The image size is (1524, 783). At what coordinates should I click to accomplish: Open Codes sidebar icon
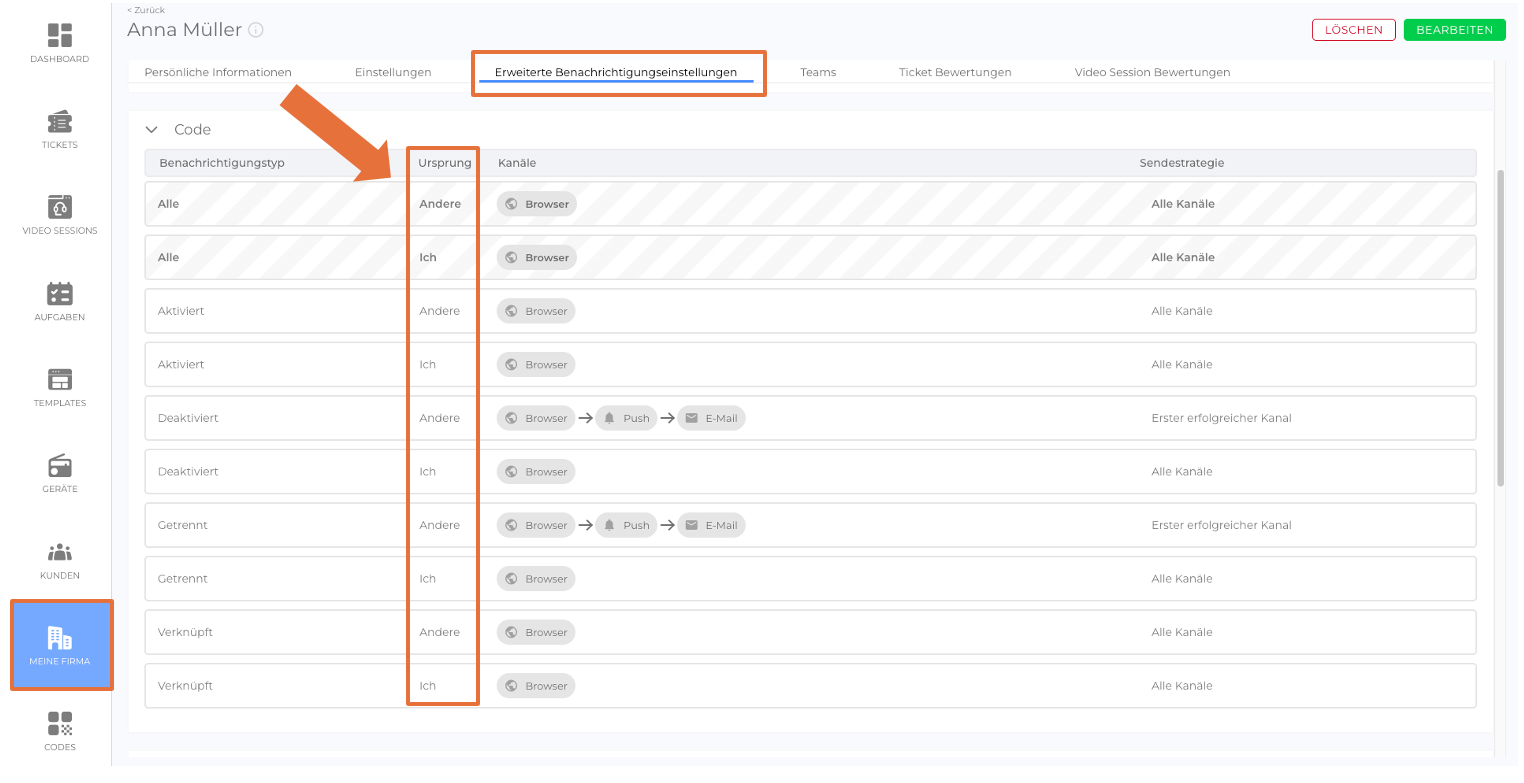point(60,724)
